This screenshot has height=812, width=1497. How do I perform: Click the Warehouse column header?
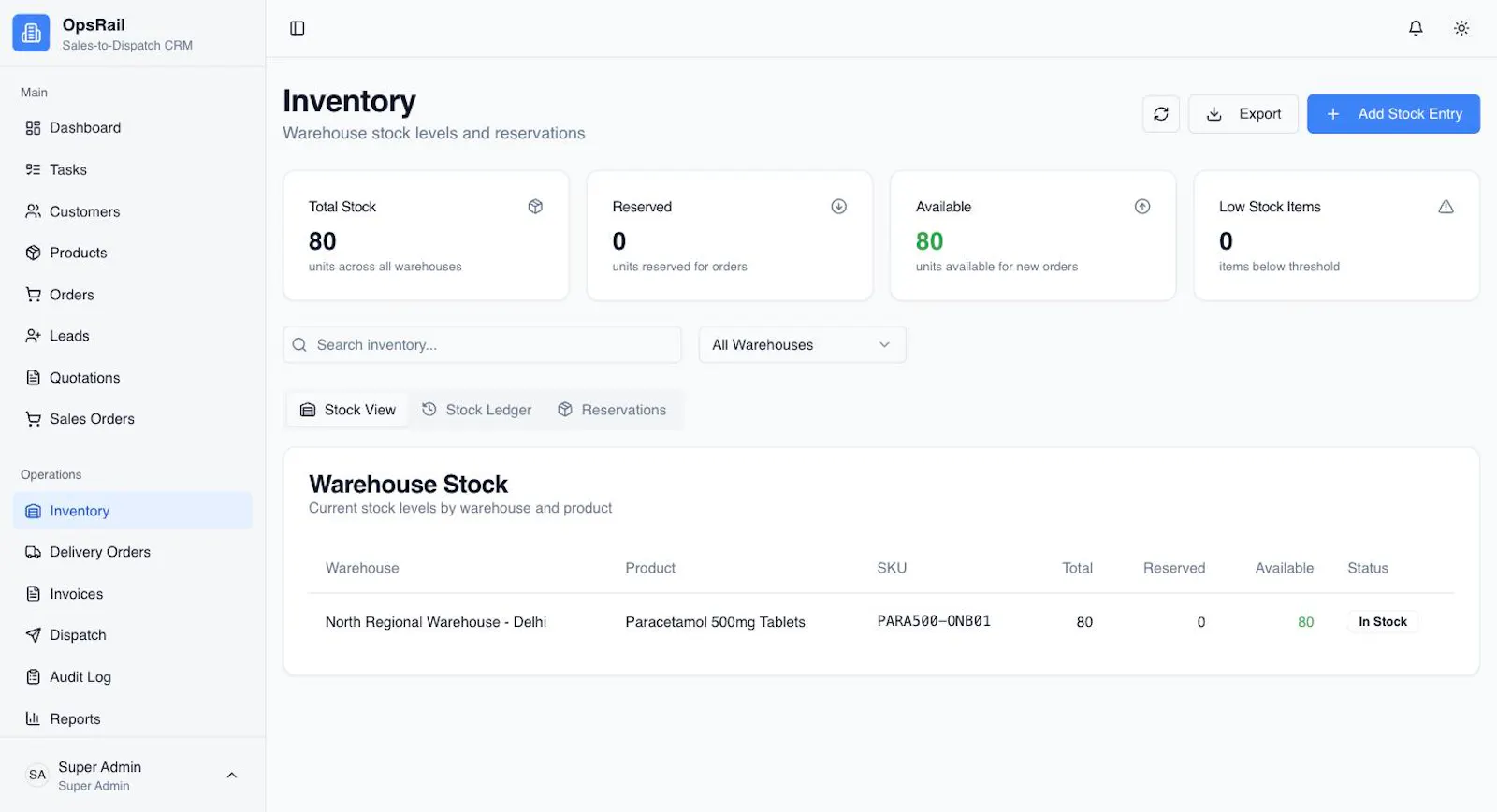pyautogui.click(x=362, y=568)
